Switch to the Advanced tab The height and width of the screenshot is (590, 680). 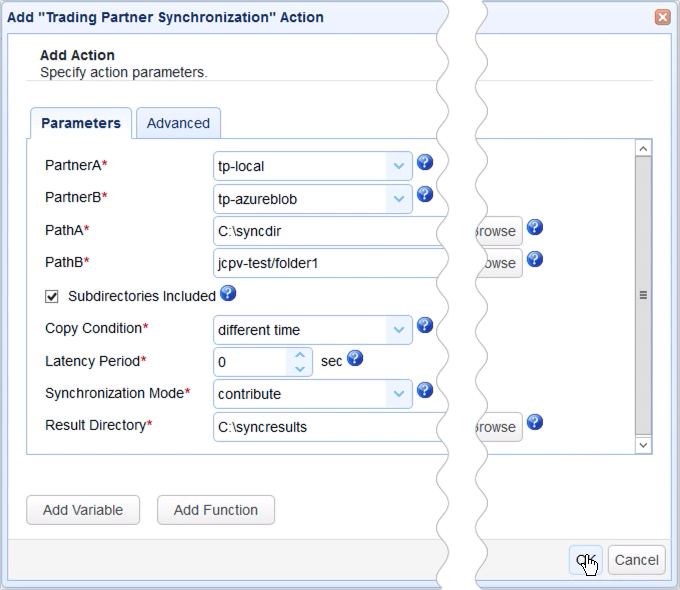pyautogui.click(x=178, y=123)
